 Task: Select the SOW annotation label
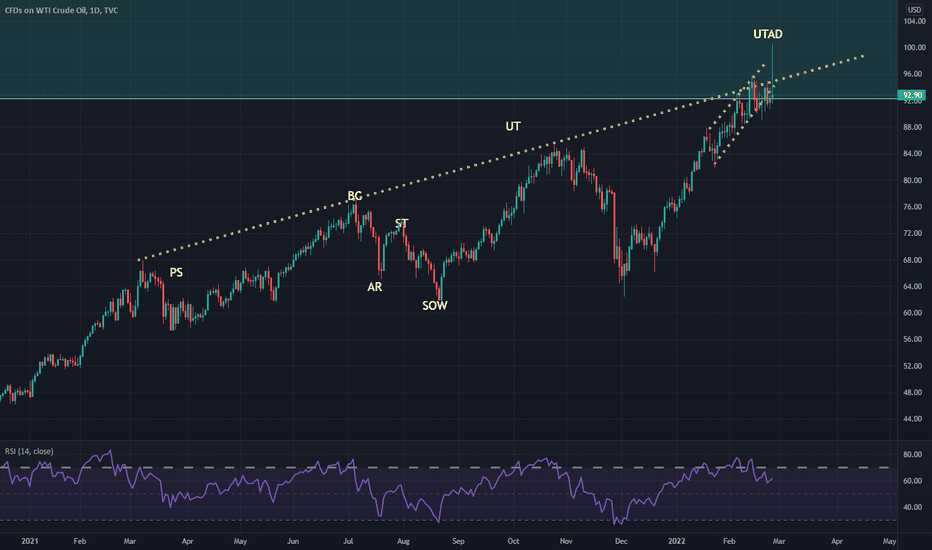tap(434, 306)
